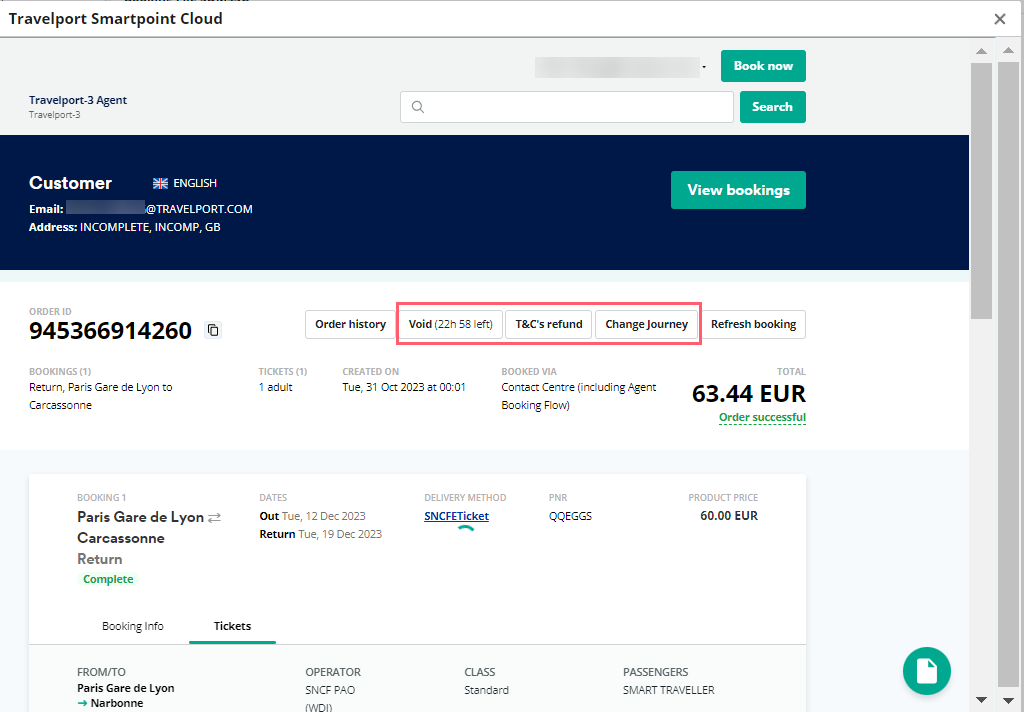The width and height of the screenshot is (1024, 712).
Task: Select the UK flag language icon
Action: click(160, 184)
